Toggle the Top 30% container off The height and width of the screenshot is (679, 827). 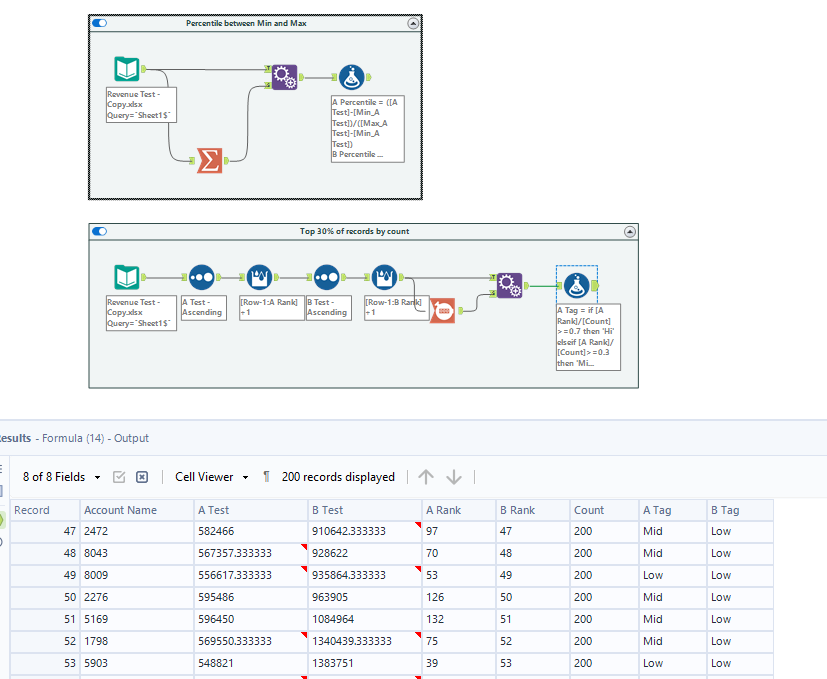[x=98, y=231]
